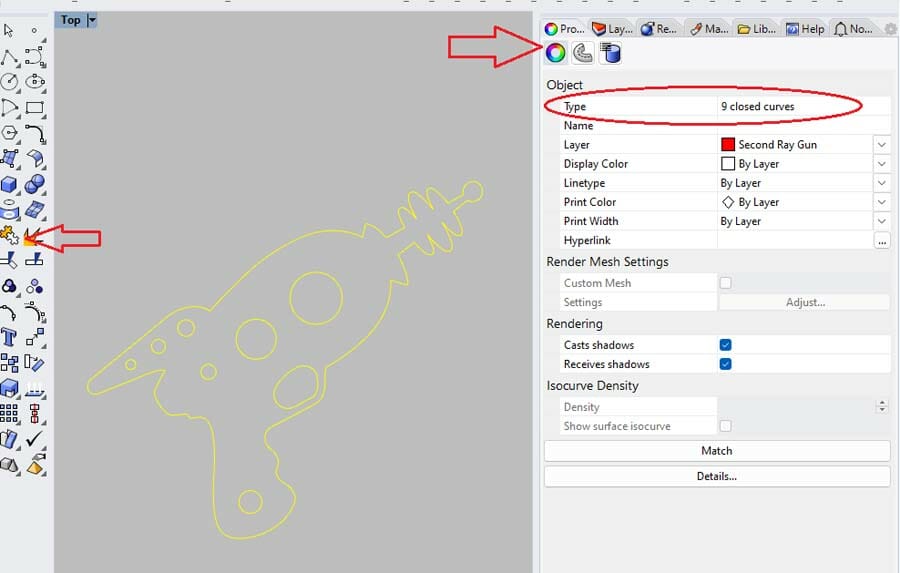The height and width of the screenshot is (573, 900).
Task: Select the Circle tool
Action: (9, 82)
